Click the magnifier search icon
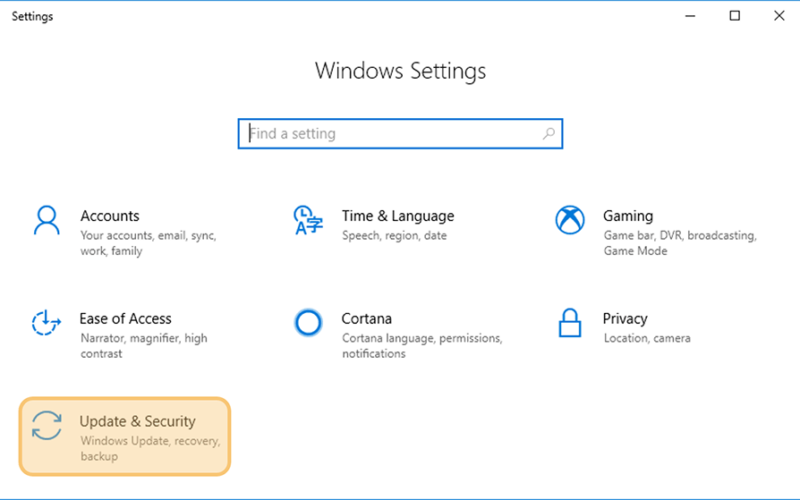This screenshot has height=500, width=800. [x=548, y=134]
